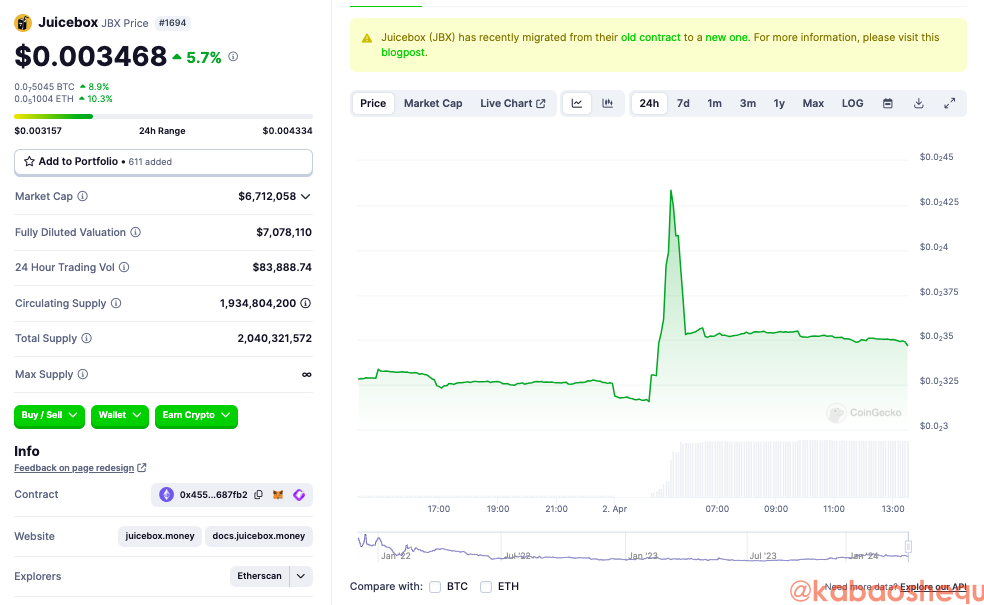The width and height of the screenshot is (984, 605).
Task: Open the blogpost link in the migration notice
Action: tap(404, 53)
